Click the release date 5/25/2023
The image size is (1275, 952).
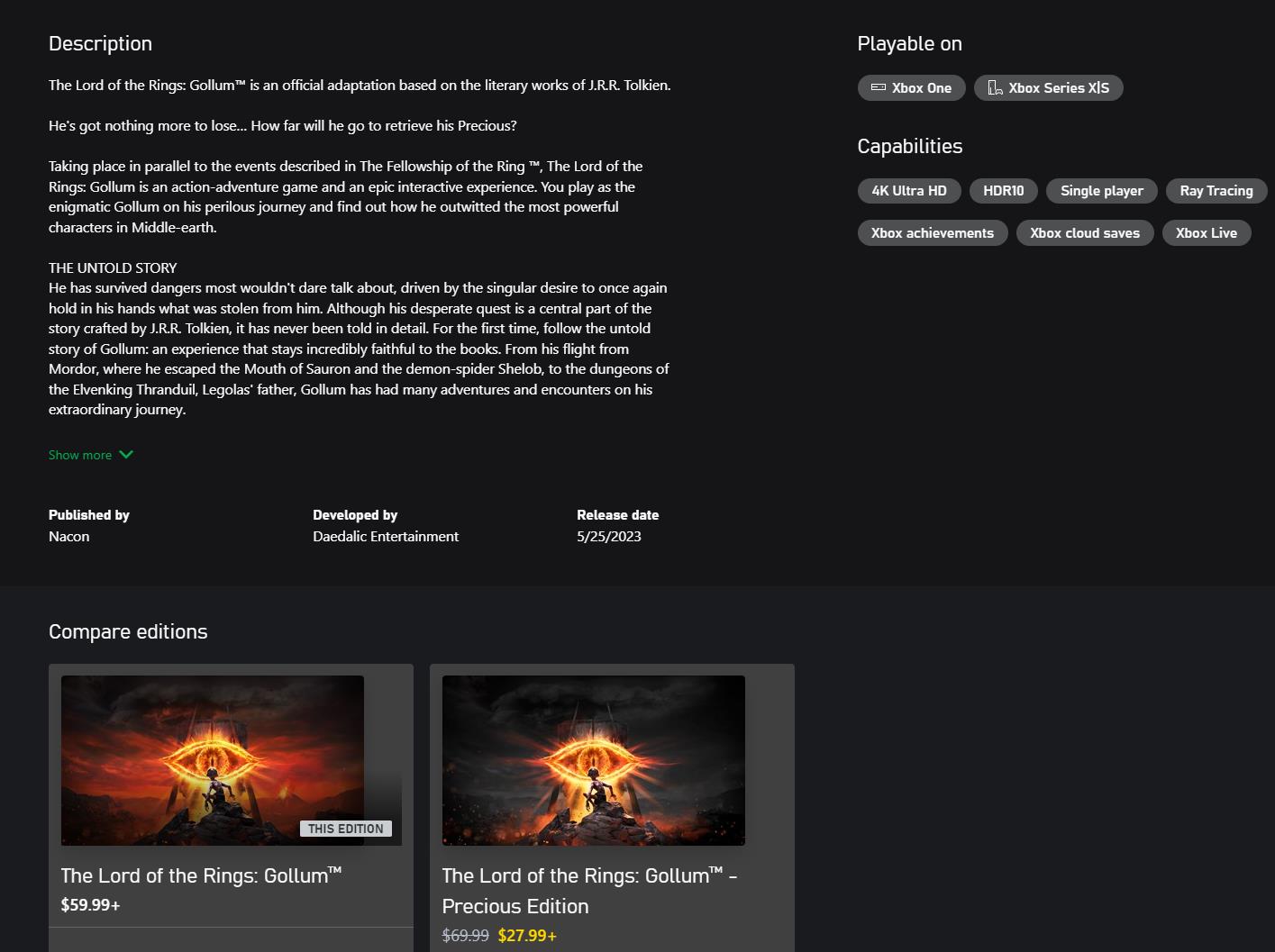point(609,537)
